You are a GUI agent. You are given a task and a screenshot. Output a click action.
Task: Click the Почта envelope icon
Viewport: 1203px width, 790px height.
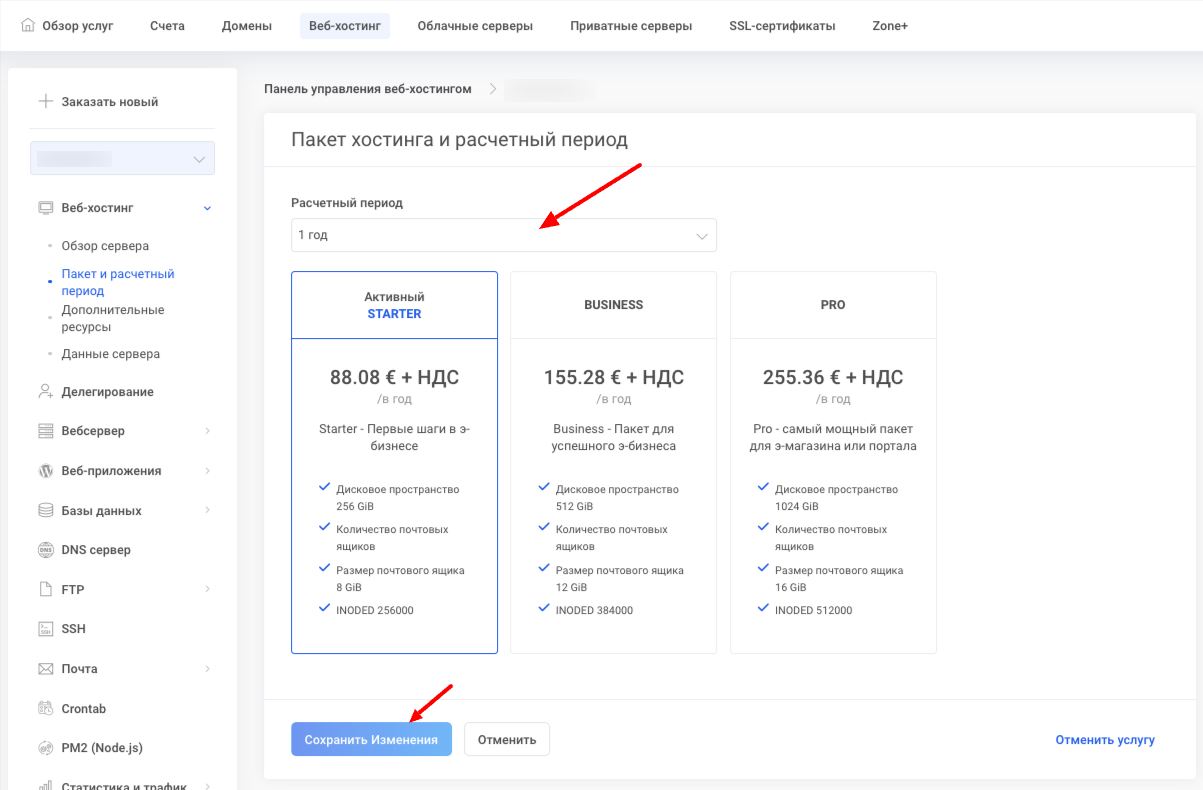tap(45, 668)
